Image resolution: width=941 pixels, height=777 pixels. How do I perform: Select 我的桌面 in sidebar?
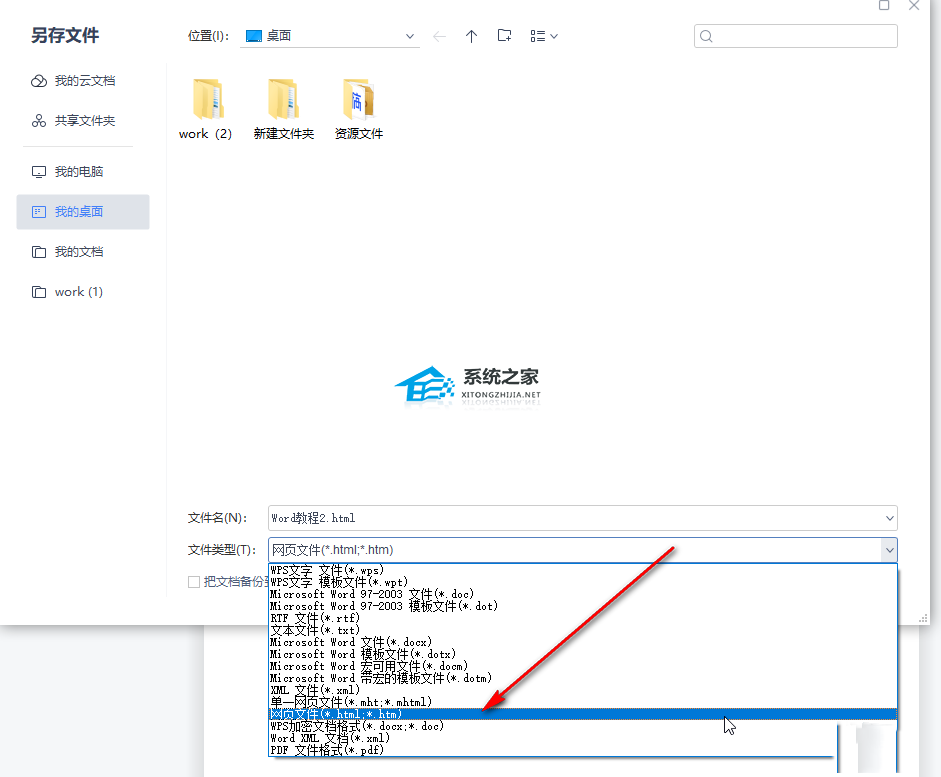(x=83, y=212)
